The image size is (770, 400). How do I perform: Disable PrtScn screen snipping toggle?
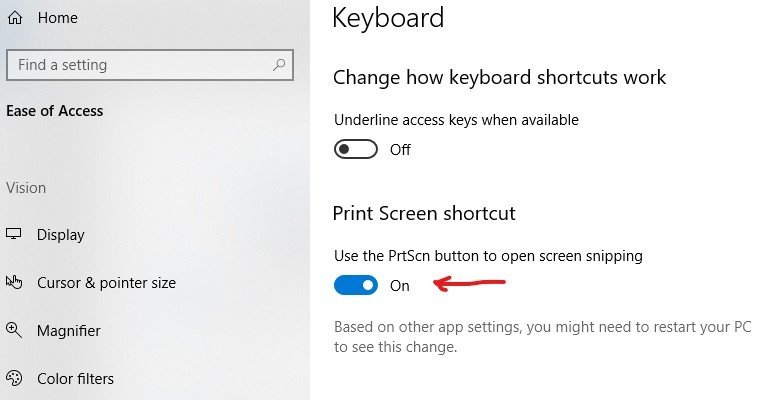click(x=356, y=285)
